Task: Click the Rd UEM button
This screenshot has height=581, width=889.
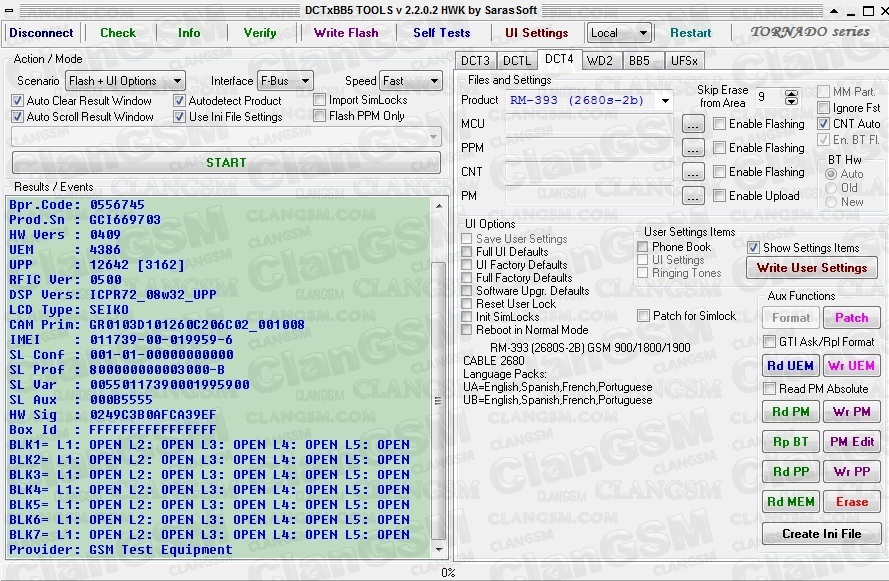Action: click(x=790, y=366)
